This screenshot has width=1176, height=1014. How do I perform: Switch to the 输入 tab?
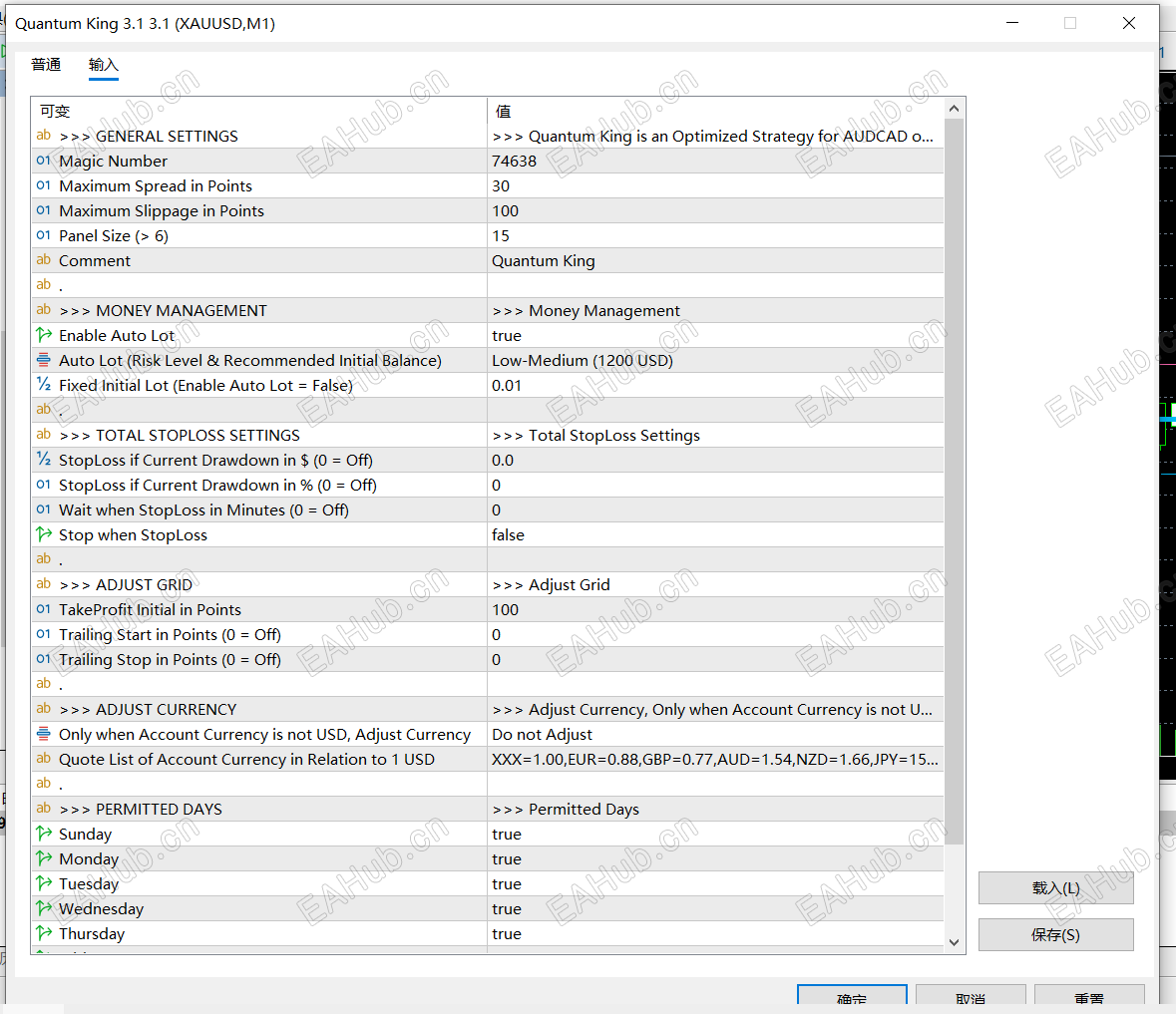(104, 65)
